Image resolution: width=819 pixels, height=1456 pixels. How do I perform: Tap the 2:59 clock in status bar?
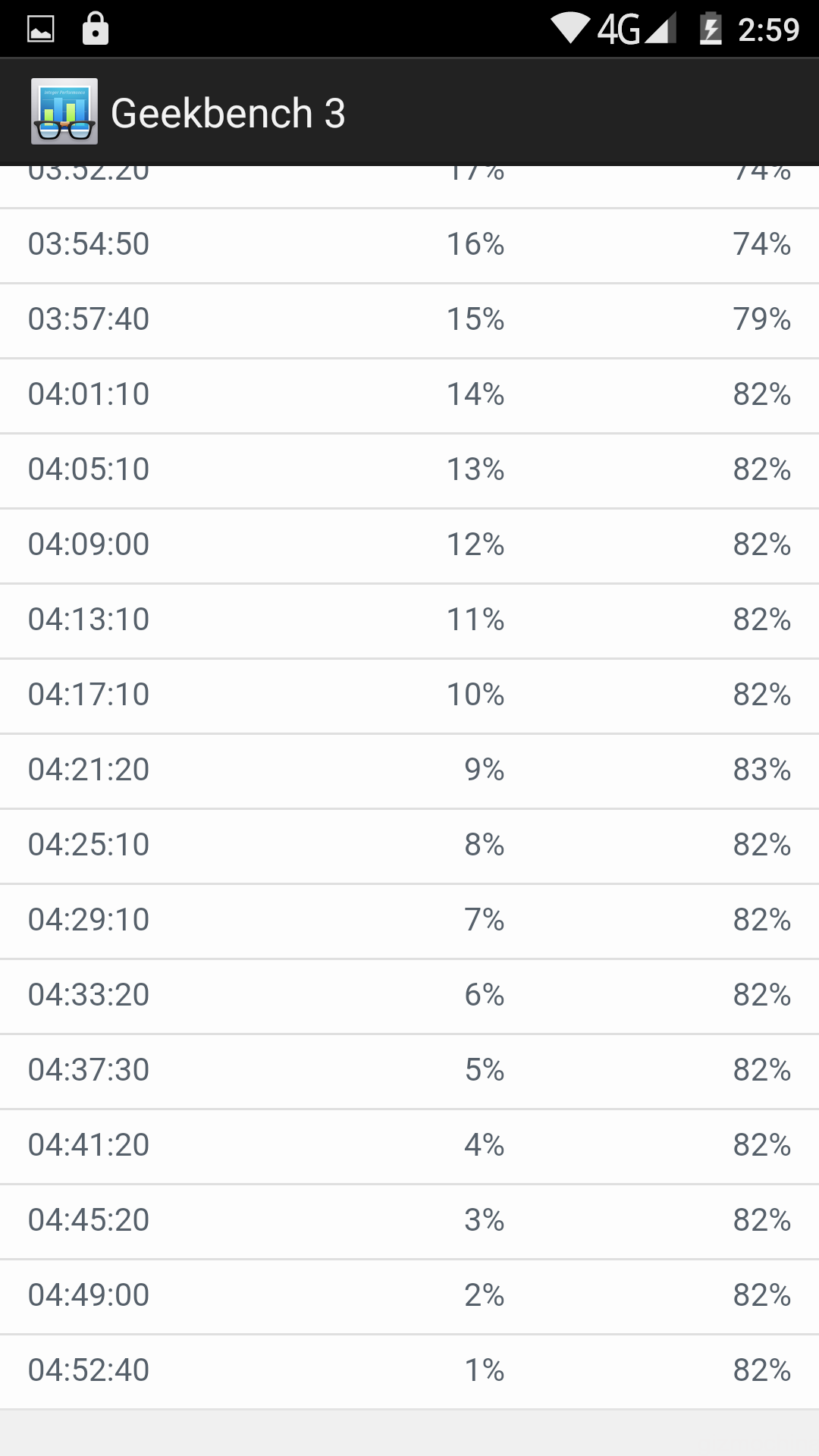[768, 30]
